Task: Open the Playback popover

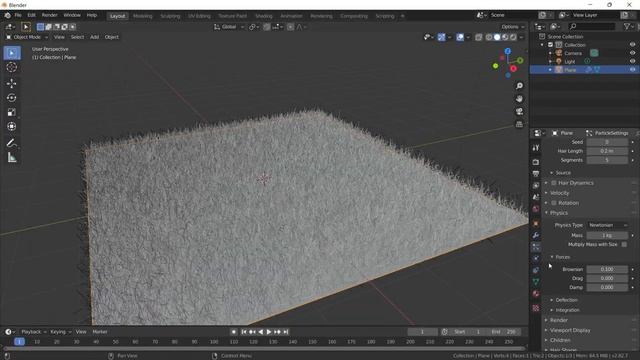Action: [33, 332]
